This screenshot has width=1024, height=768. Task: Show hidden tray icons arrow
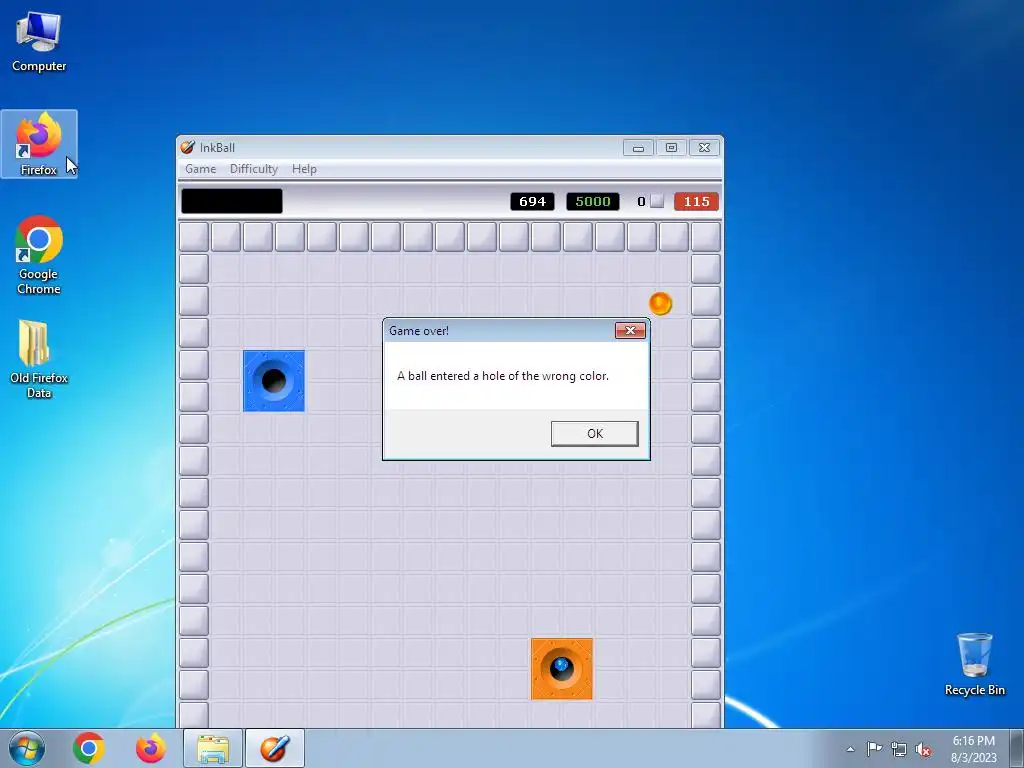click(850, 749)
